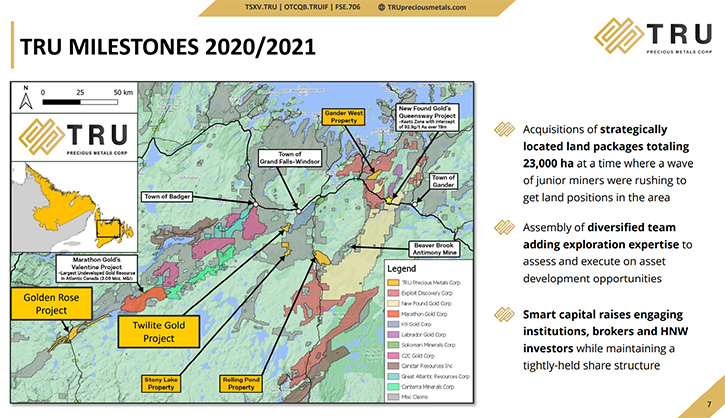Click the Exploit Discovery Corp legend swatch
The image size is (725, 418).
[393, 293]
